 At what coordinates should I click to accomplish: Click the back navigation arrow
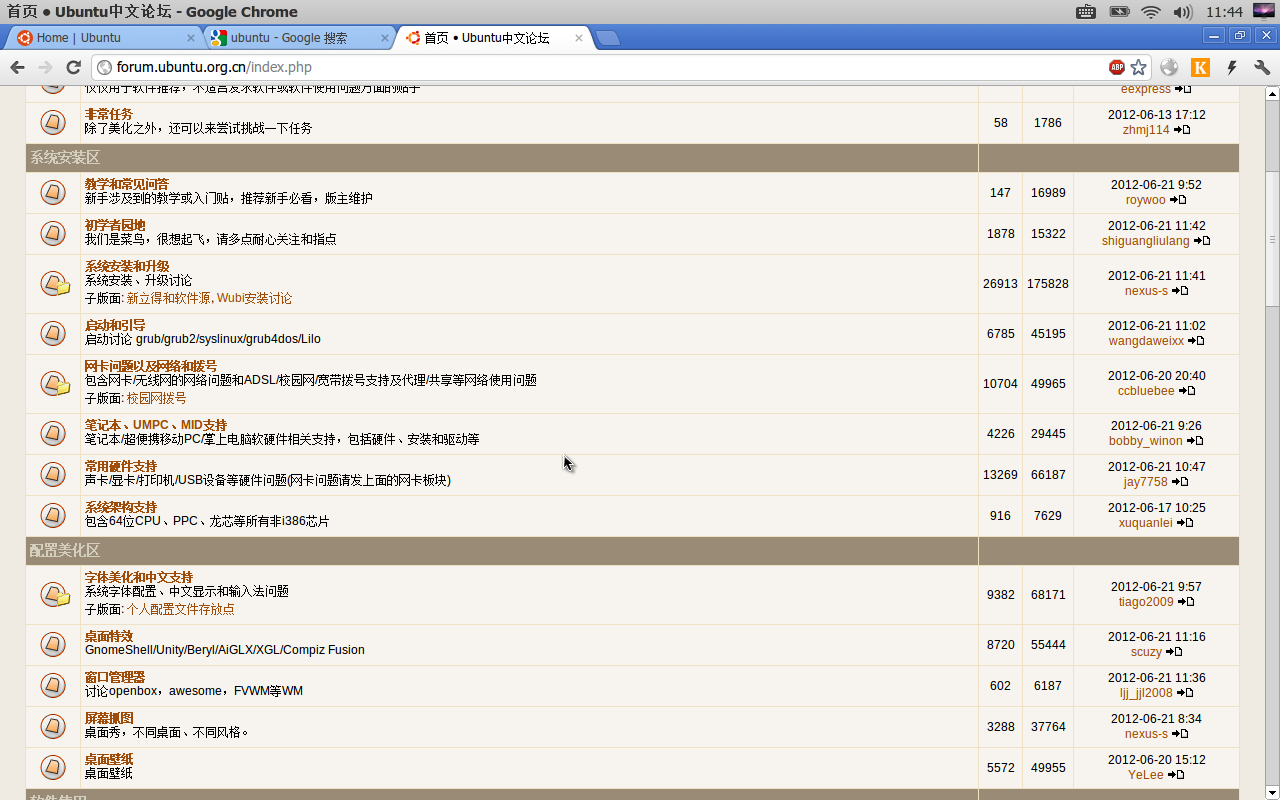pyautogui.click(x=17, y=67)
